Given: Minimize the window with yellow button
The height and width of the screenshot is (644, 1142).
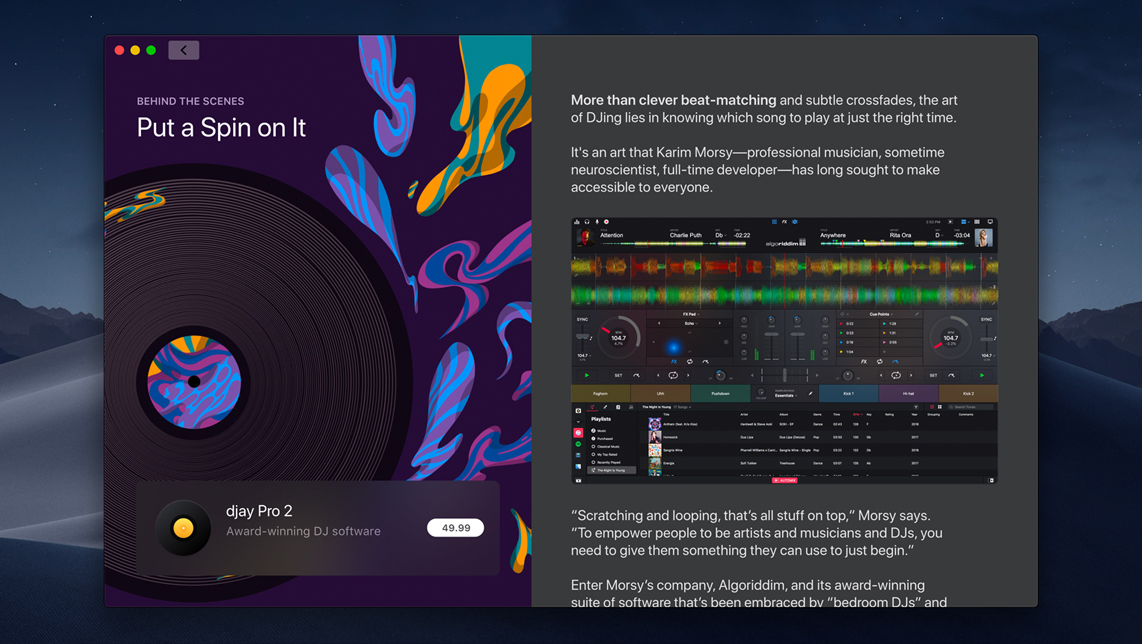Looking at the screenshot, I should tap(135, 50).
